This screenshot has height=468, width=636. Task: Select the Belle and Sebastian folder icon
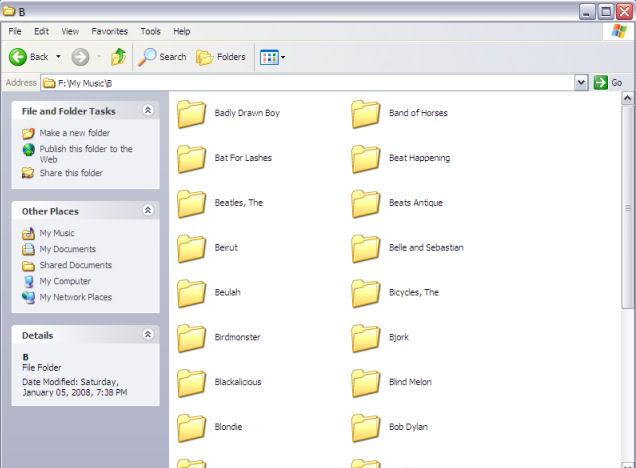point(365,249)
